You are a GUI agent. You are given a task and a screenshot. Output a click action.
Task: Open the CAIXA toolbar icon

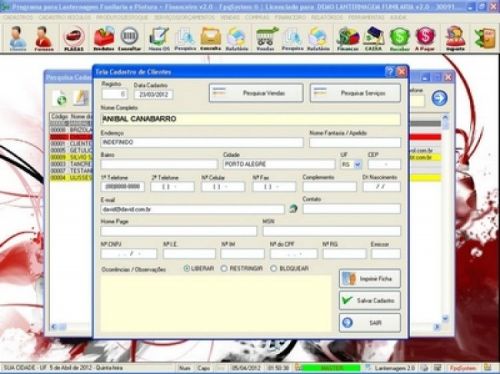tap(373, 38)
